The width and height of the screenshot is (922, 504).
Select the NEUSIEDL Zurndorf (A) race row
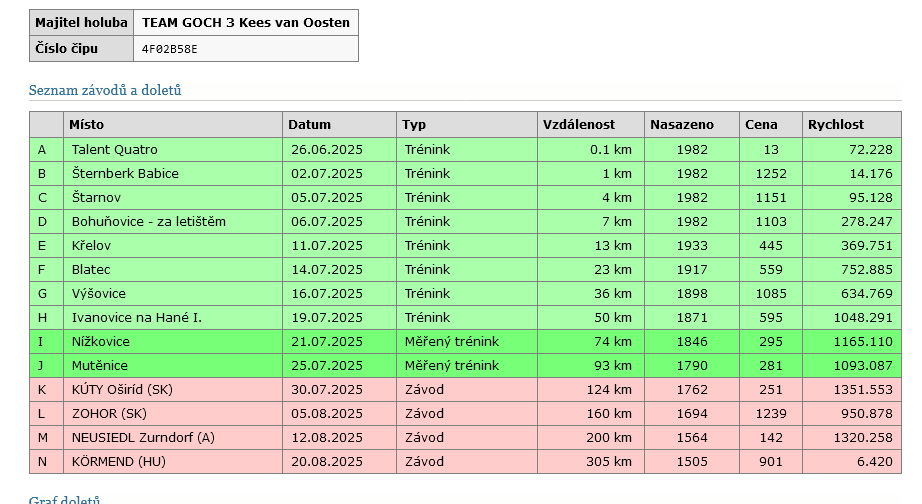[144, 438]
